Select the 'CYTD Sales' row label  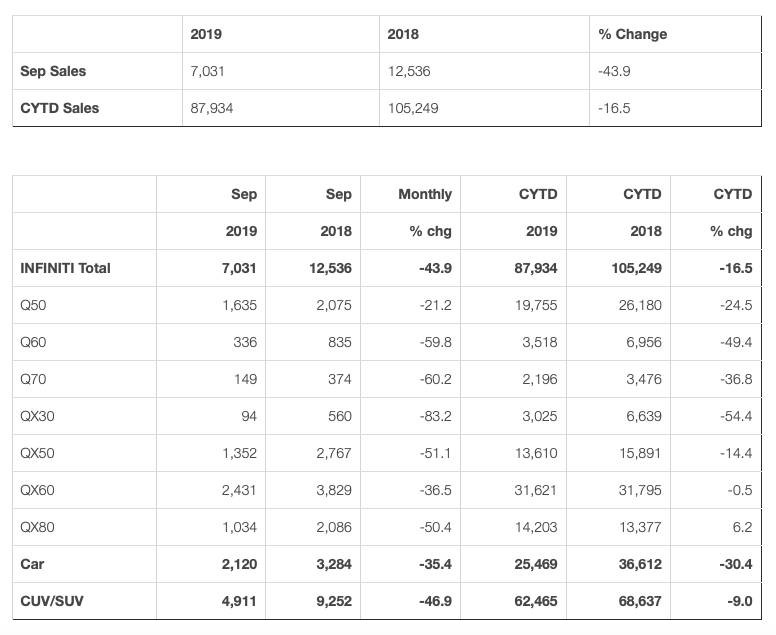point(60,108)
